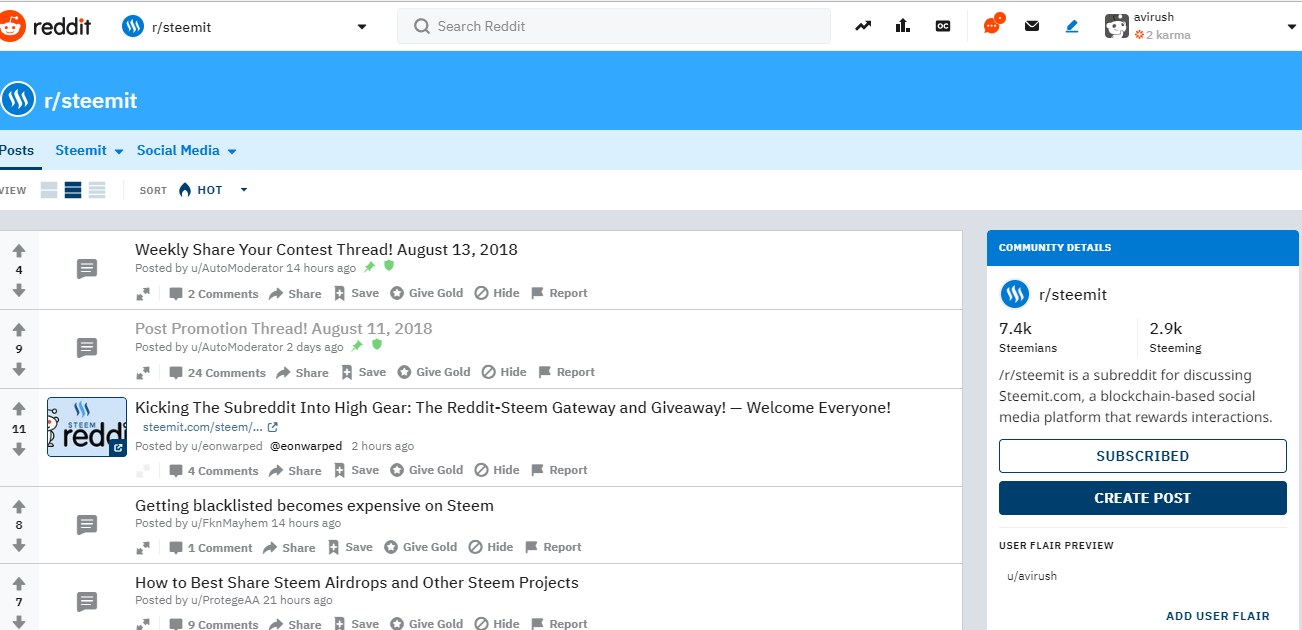Click the create post pencil icon
This screenshot has height=630, width=1302.
tap(1072, 26)
